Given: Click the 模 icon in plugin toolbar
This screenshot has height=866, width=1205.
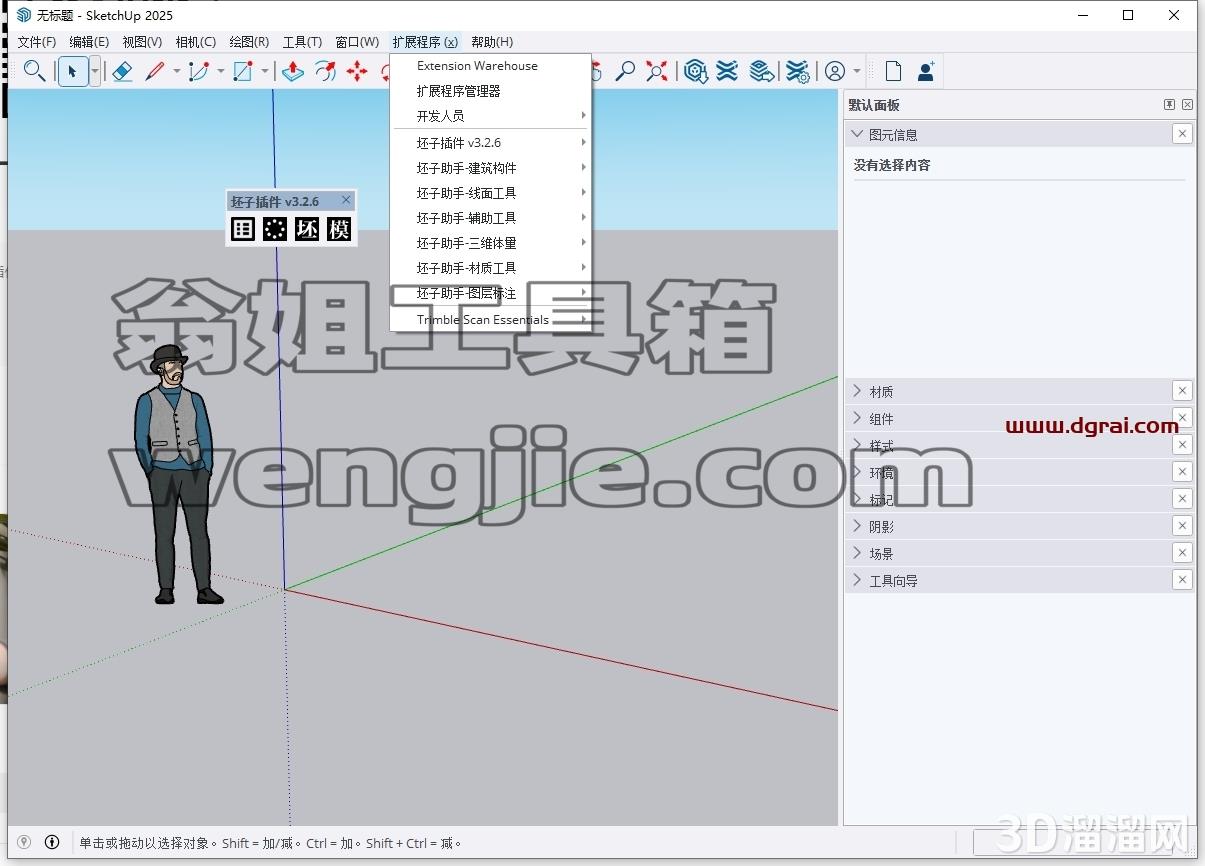Looking at the screenshot, I should [339, 229].
